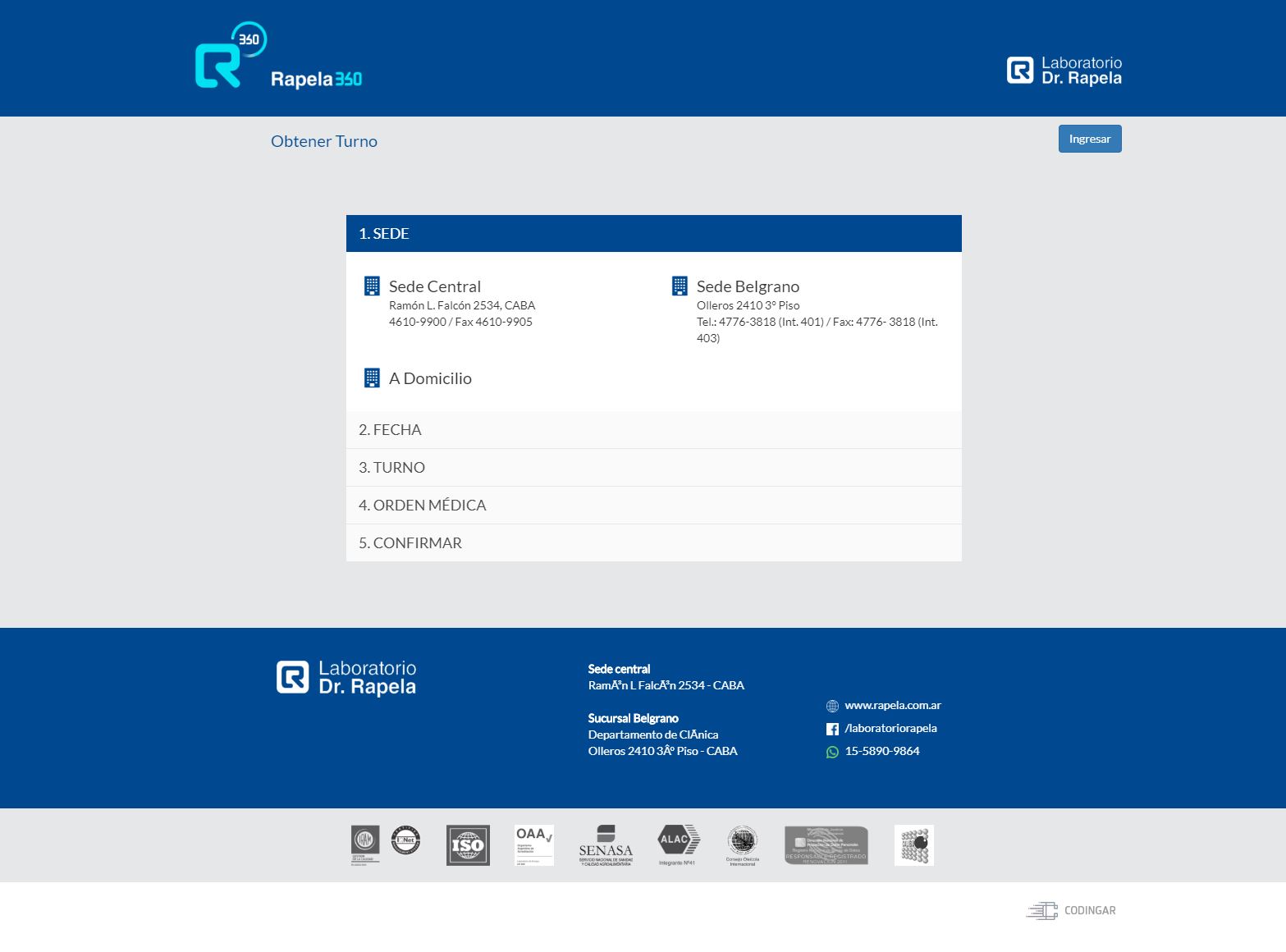Expand the 3. TURNO step

pyautogui.click(x=654, y=468)
